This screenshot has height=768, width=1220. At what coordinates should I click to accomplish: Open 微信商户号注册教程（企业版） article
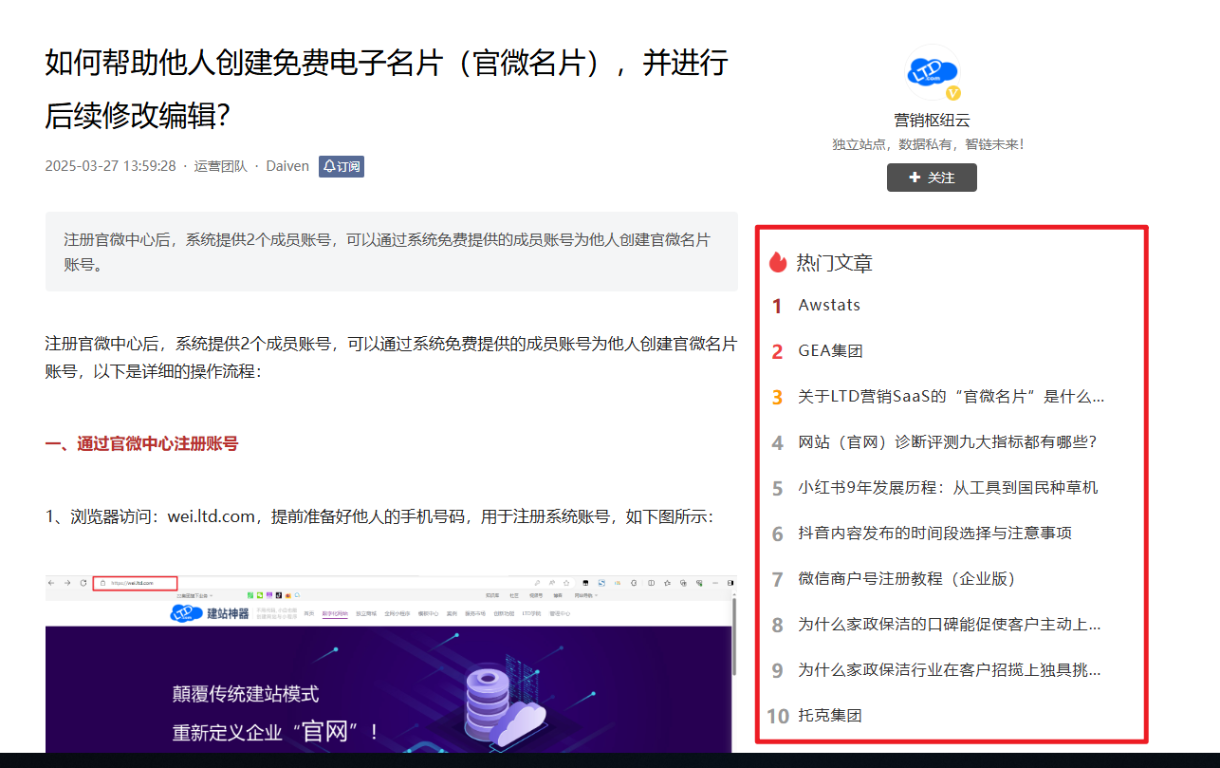(906, 579)
